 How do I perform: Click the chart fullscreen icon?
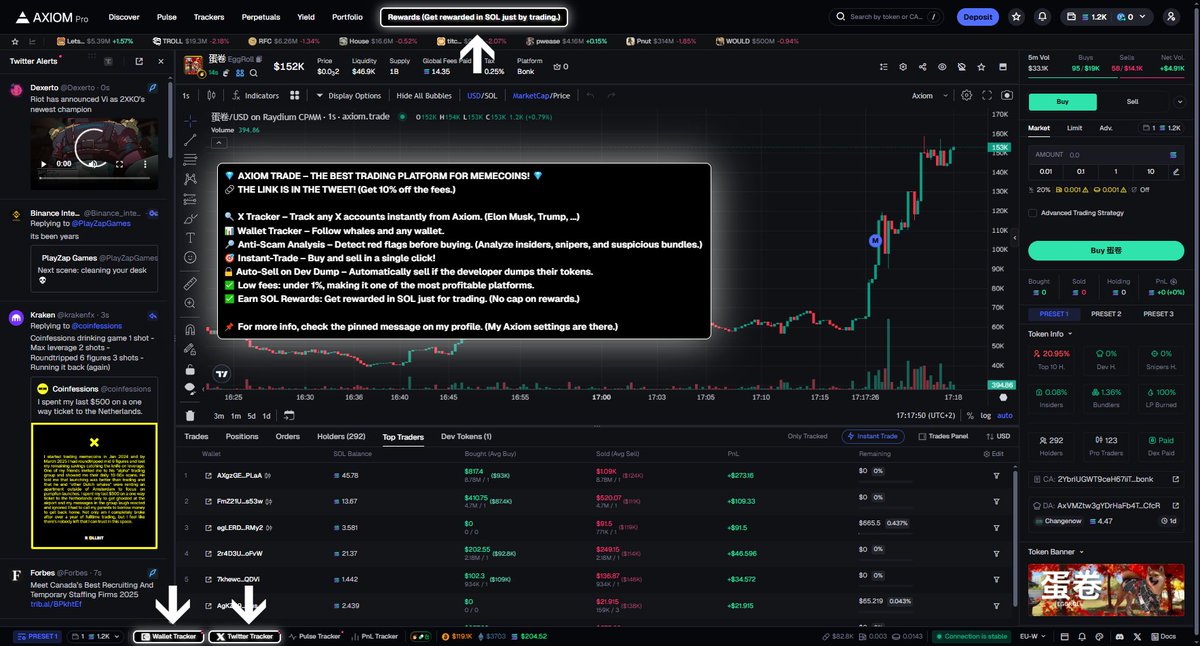point(987,95)
